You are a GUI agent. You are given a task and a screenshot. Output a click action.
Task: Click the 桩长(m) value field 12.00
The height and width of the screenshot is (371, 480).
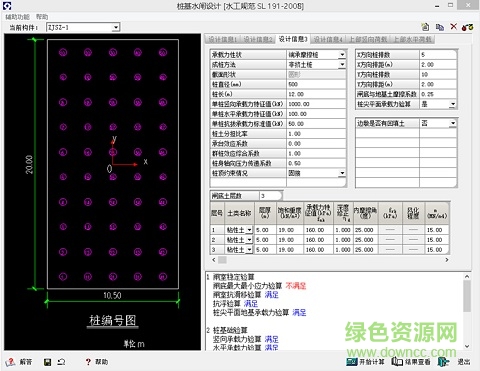316,94
